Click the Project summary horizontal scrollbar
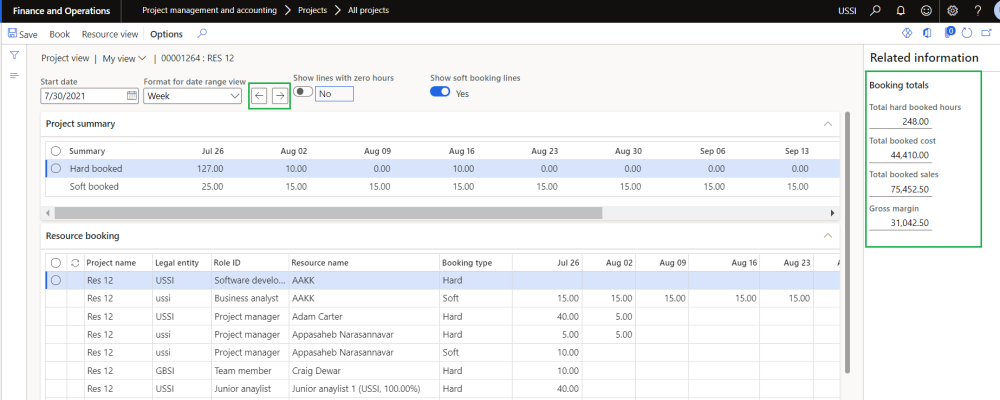The image size is (1000, 400). coord(328,213)
